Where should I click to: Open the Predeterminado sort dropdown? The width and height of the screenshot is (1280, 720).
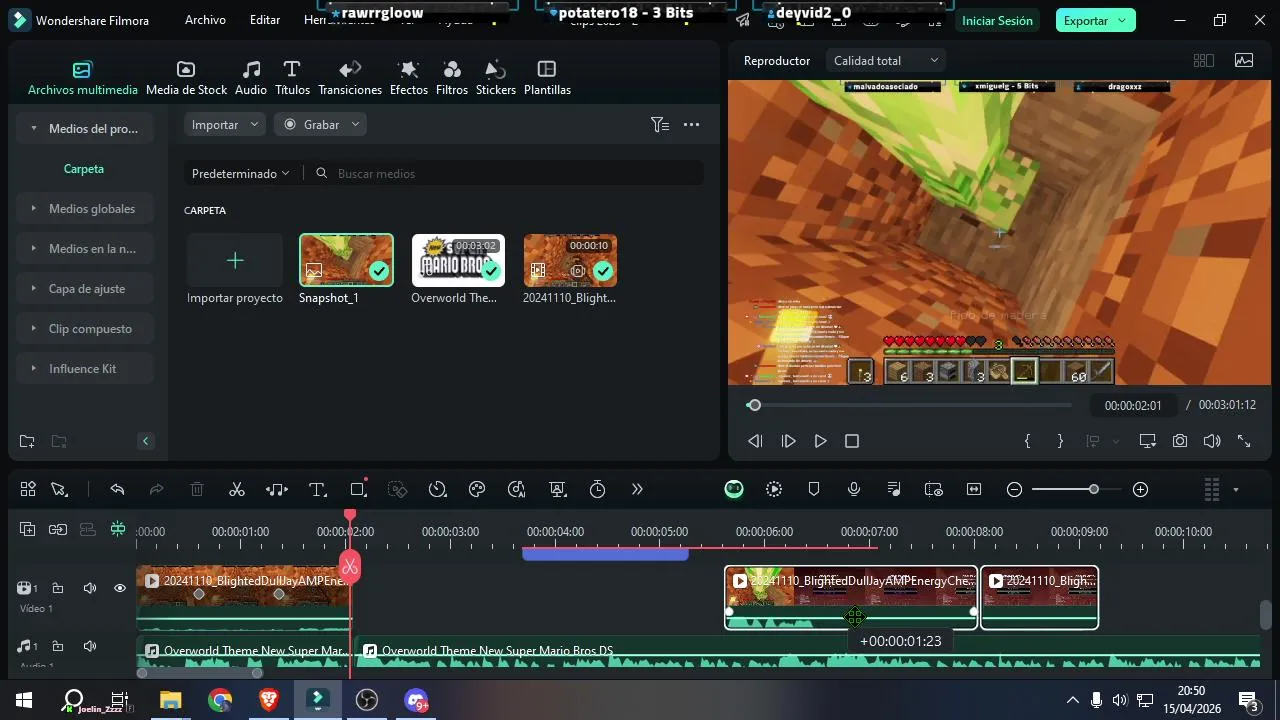point(241,173)
